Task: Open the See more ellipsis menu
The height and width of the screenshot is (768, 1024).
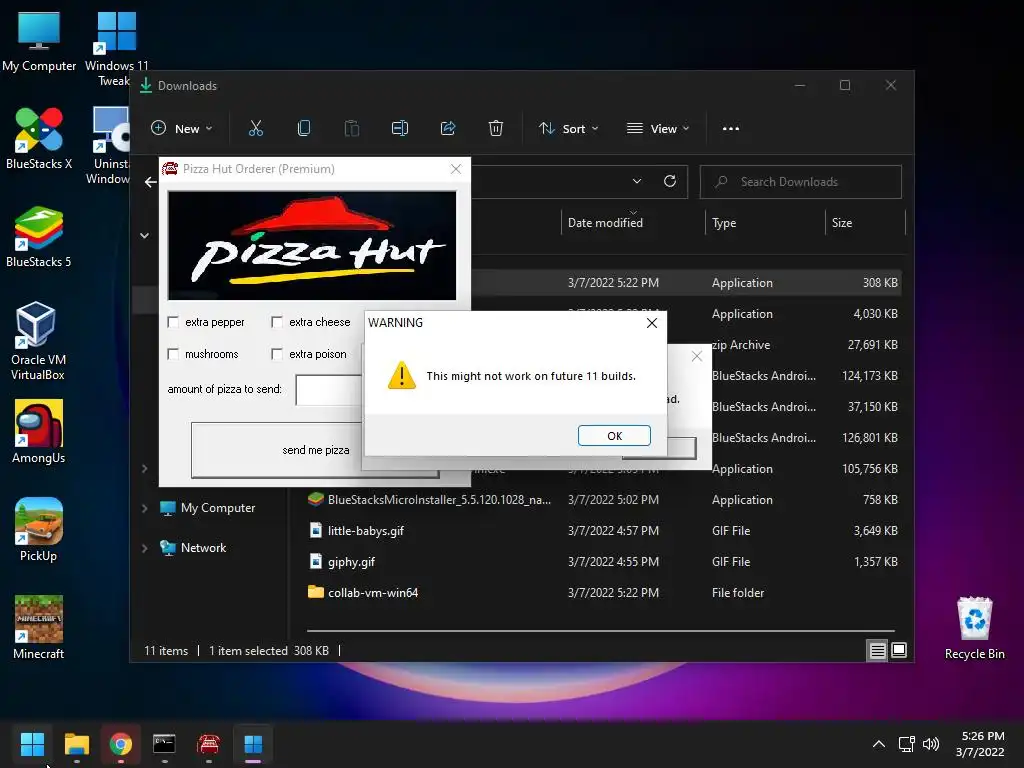Action: click(x=731, y=129)
